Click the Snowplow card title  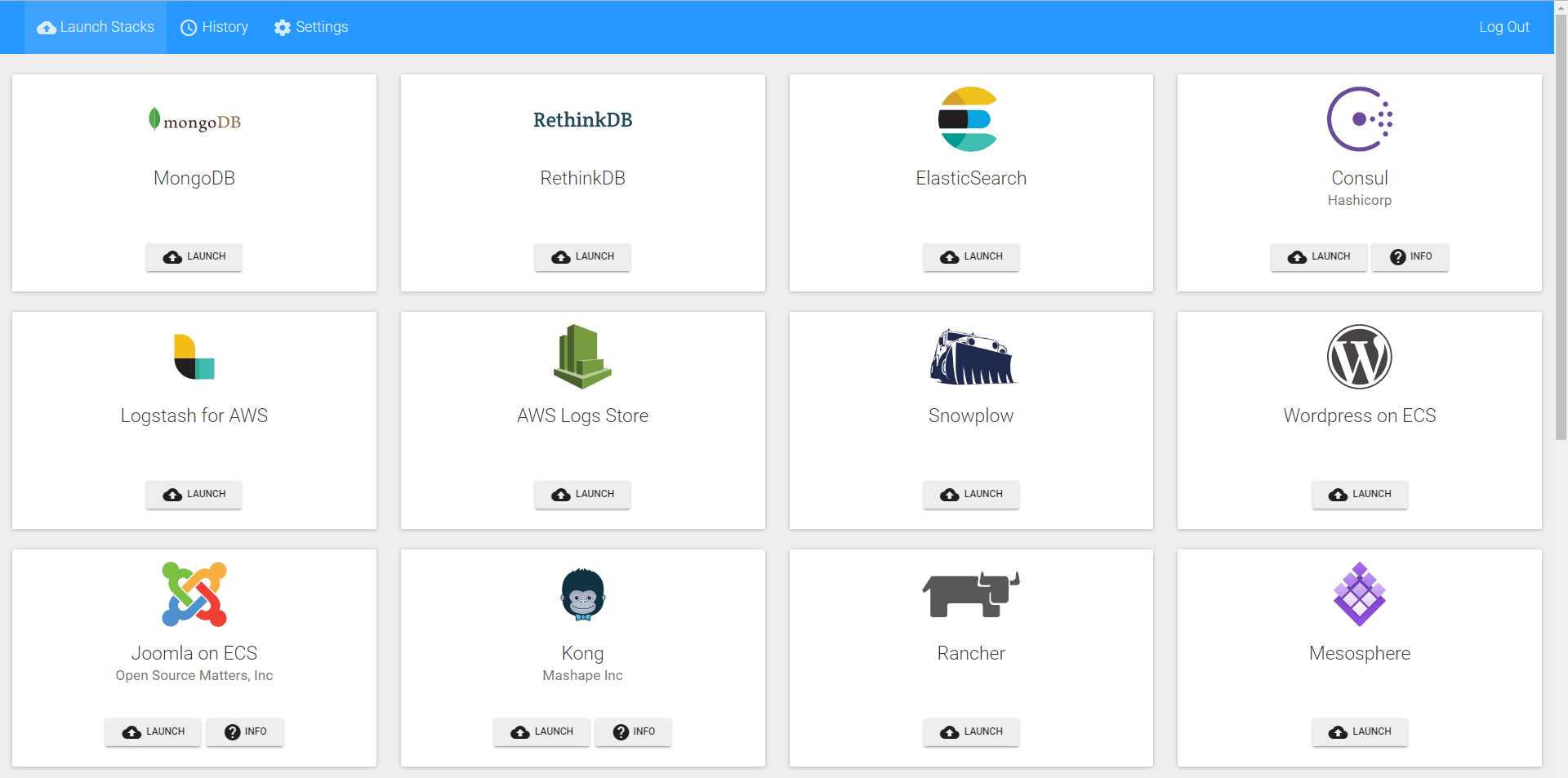click(x=971, y=416)
